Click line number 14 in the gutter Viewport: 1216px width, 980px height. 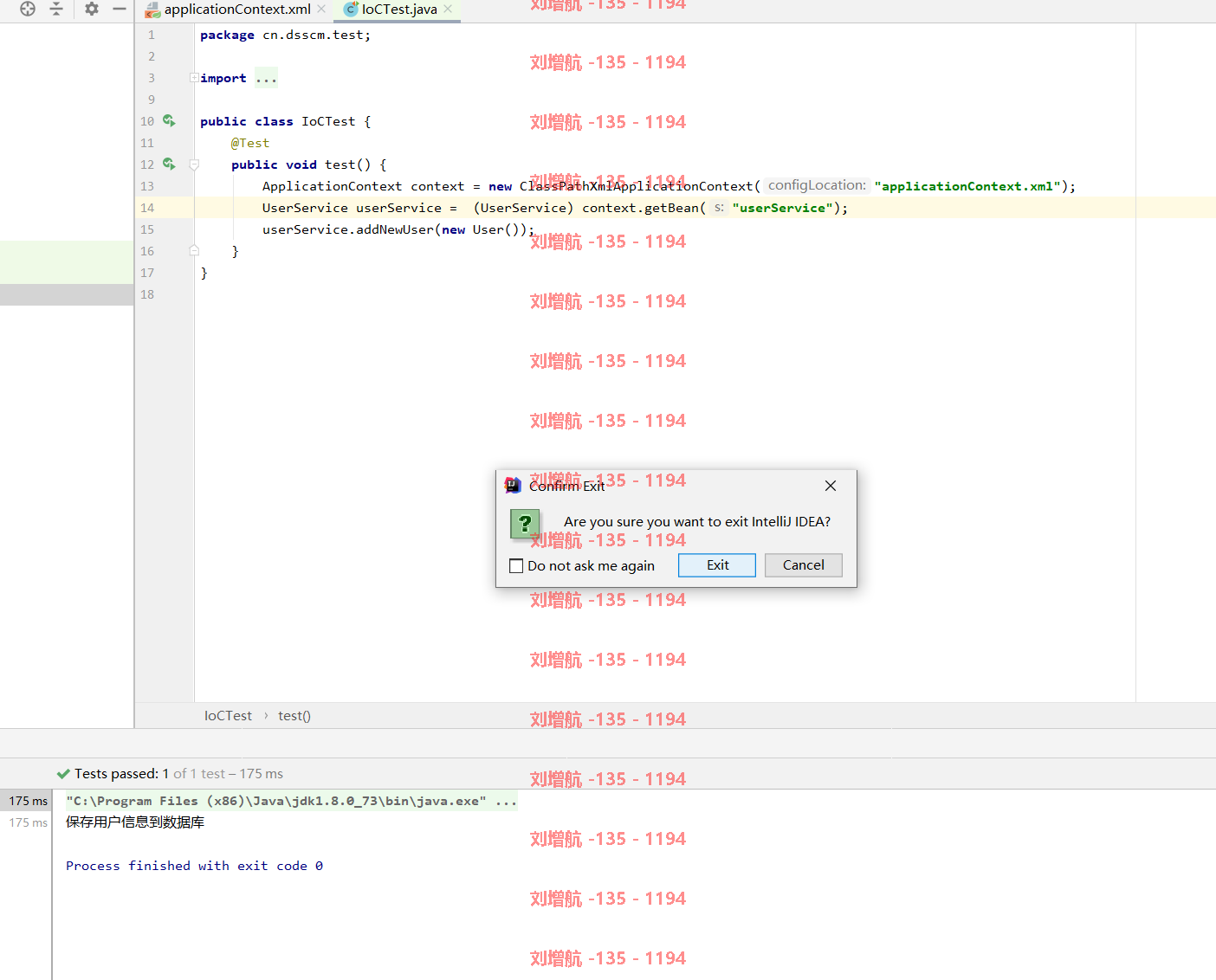[x=147, y=208]
